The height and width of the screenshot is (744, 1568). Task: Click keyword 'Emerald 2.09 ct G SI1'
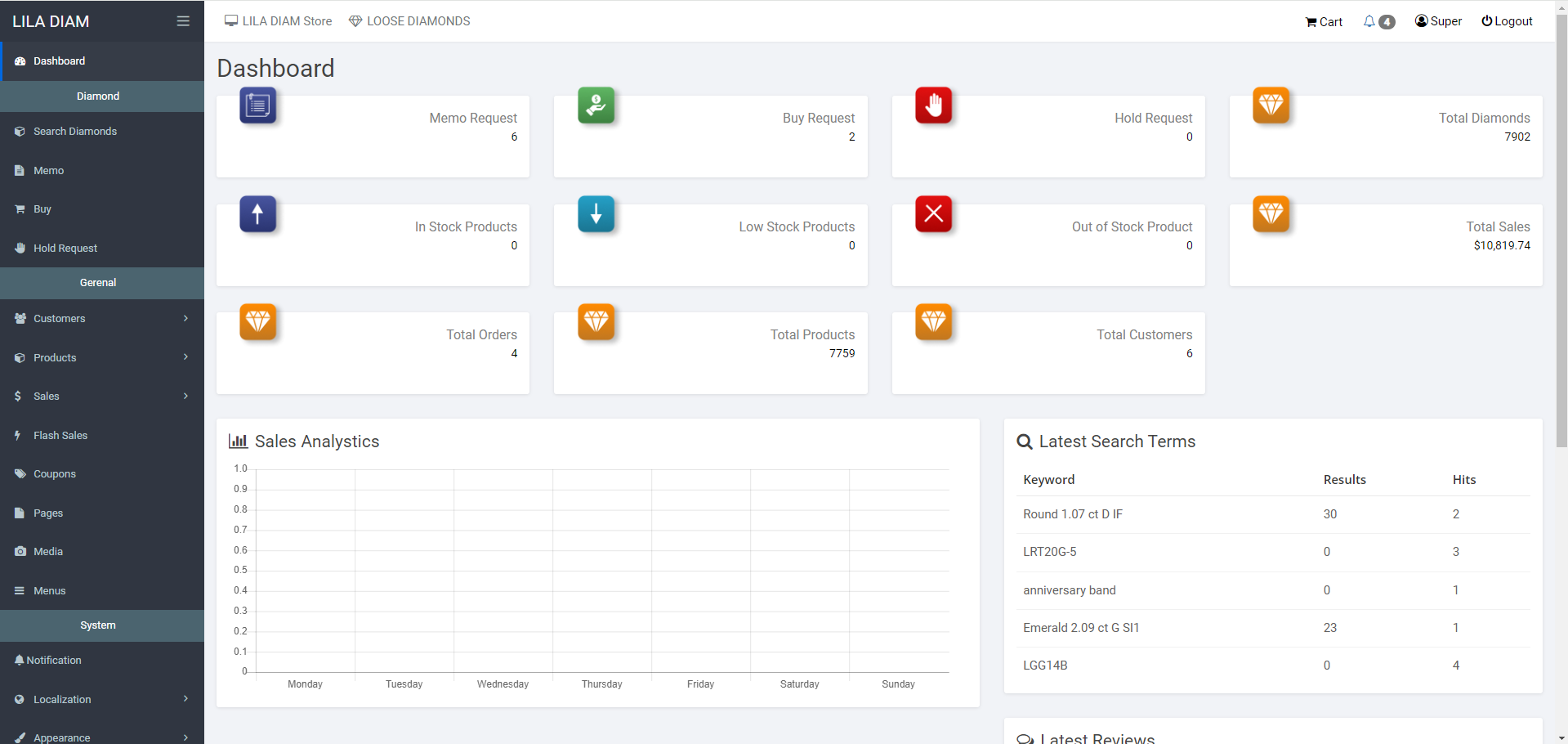pyautogui.click(x=1081, y=628)
